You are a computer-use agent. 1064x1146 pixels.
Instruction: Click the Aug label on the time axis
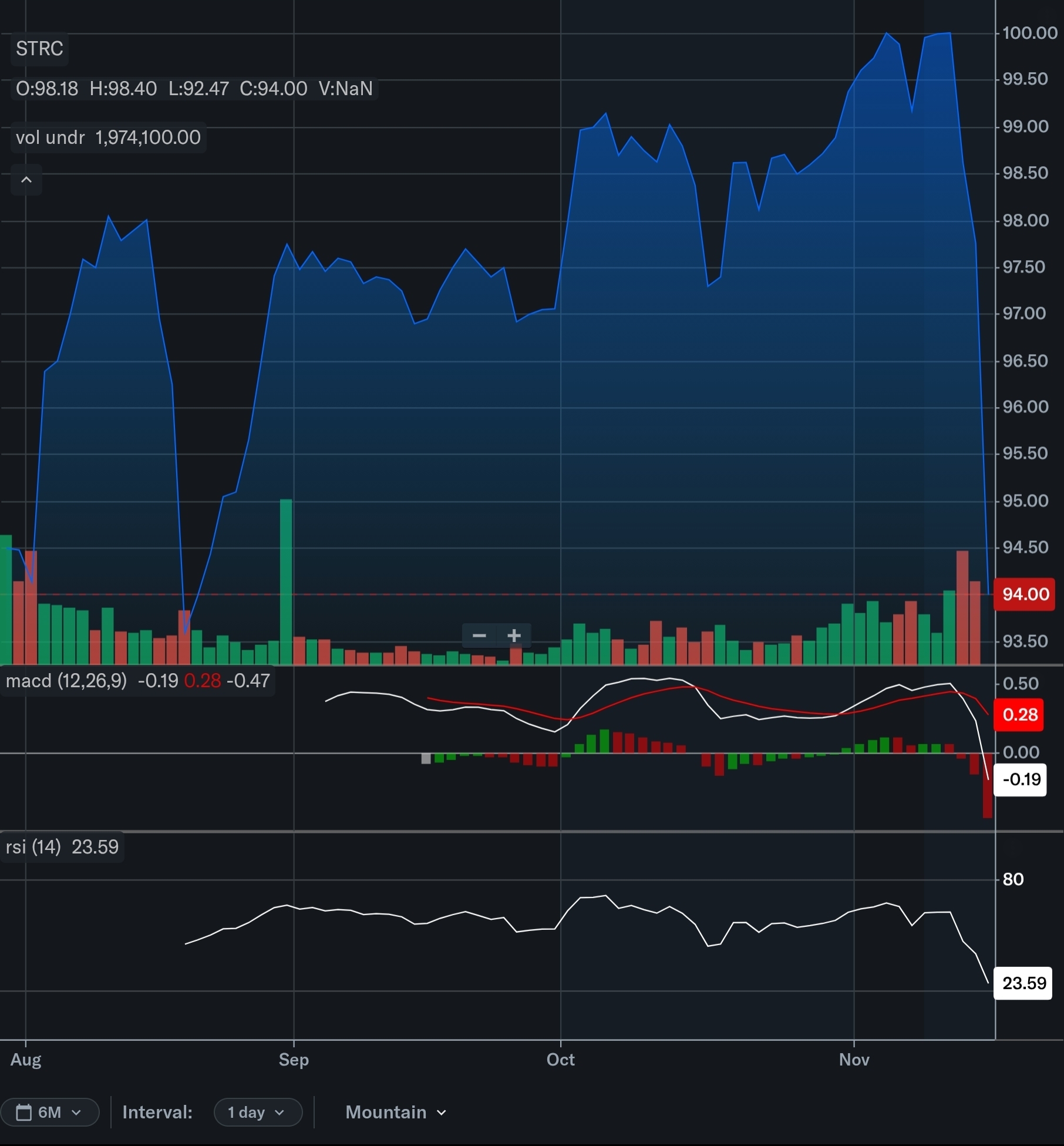point(26,1059)
